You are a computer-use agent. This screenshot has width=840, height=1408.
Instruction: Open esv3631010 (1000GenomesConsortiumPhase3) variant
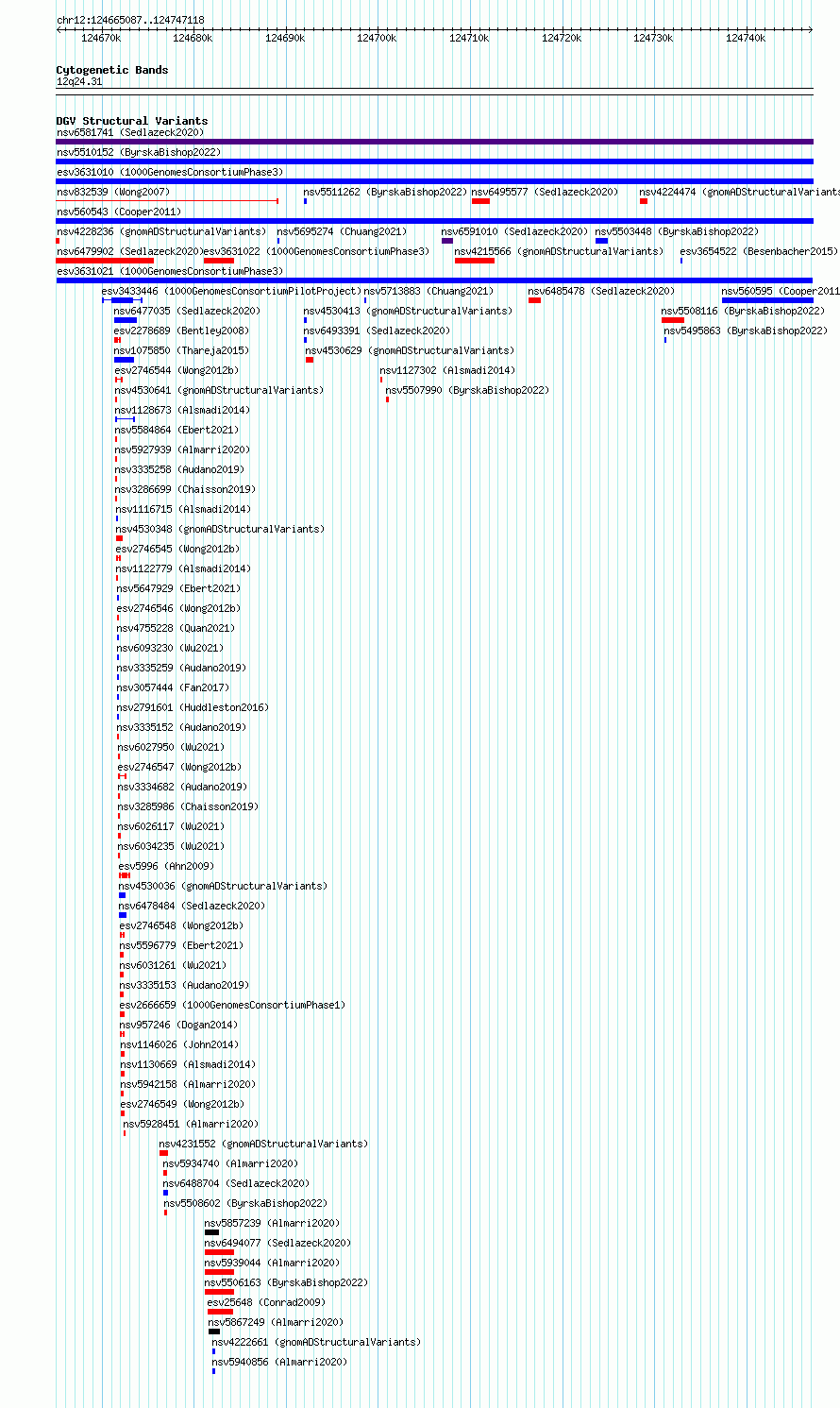(x=170, y=172)
